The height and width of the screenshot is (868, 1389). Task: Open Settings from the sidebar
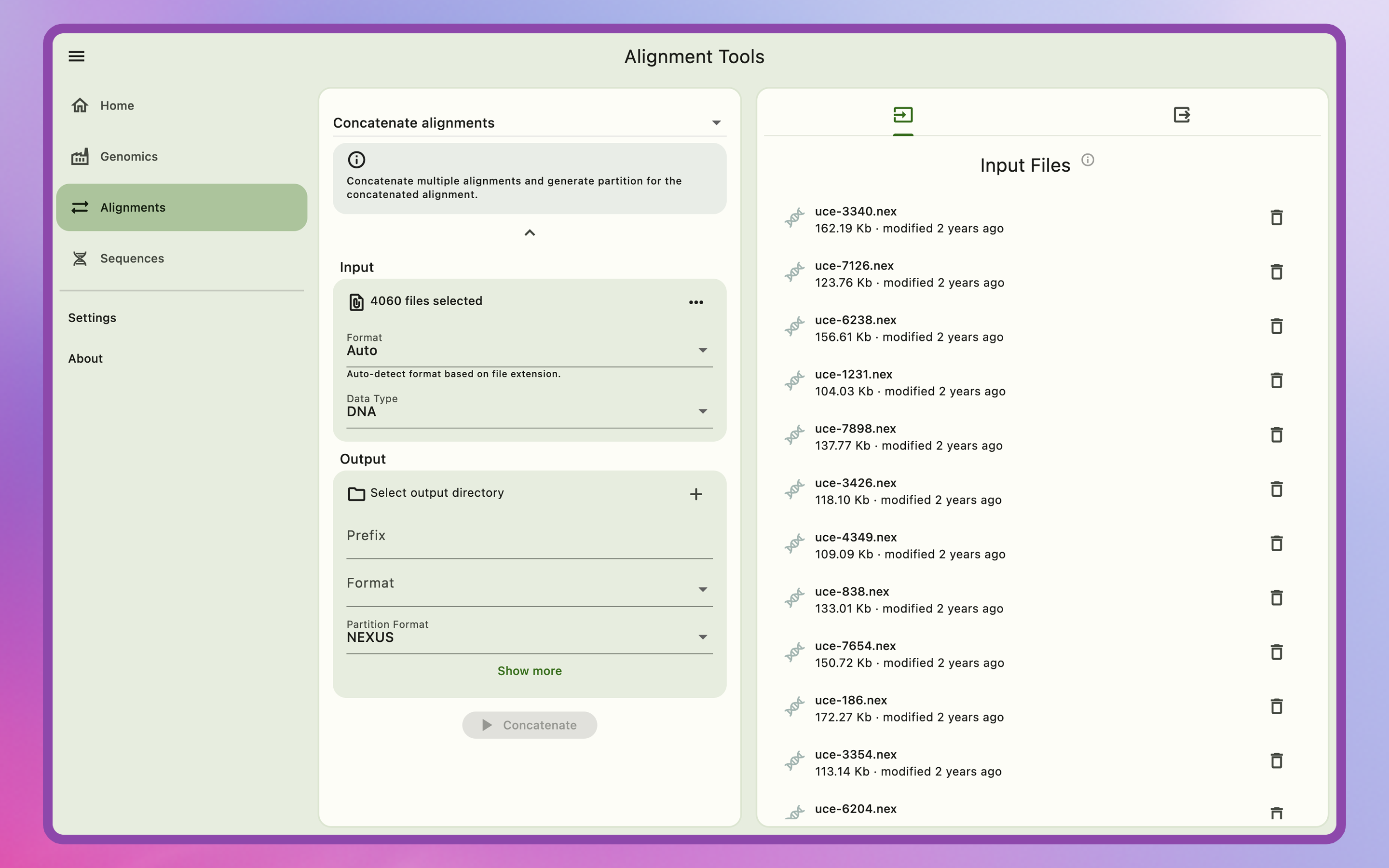(x=92, y=317)
